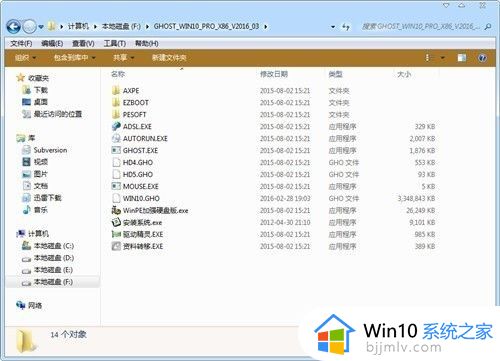The height and width of the screenshot is (361, 500).
Task: Click the 2016-02-28 19:03 date cell
Action: (285, 199)
